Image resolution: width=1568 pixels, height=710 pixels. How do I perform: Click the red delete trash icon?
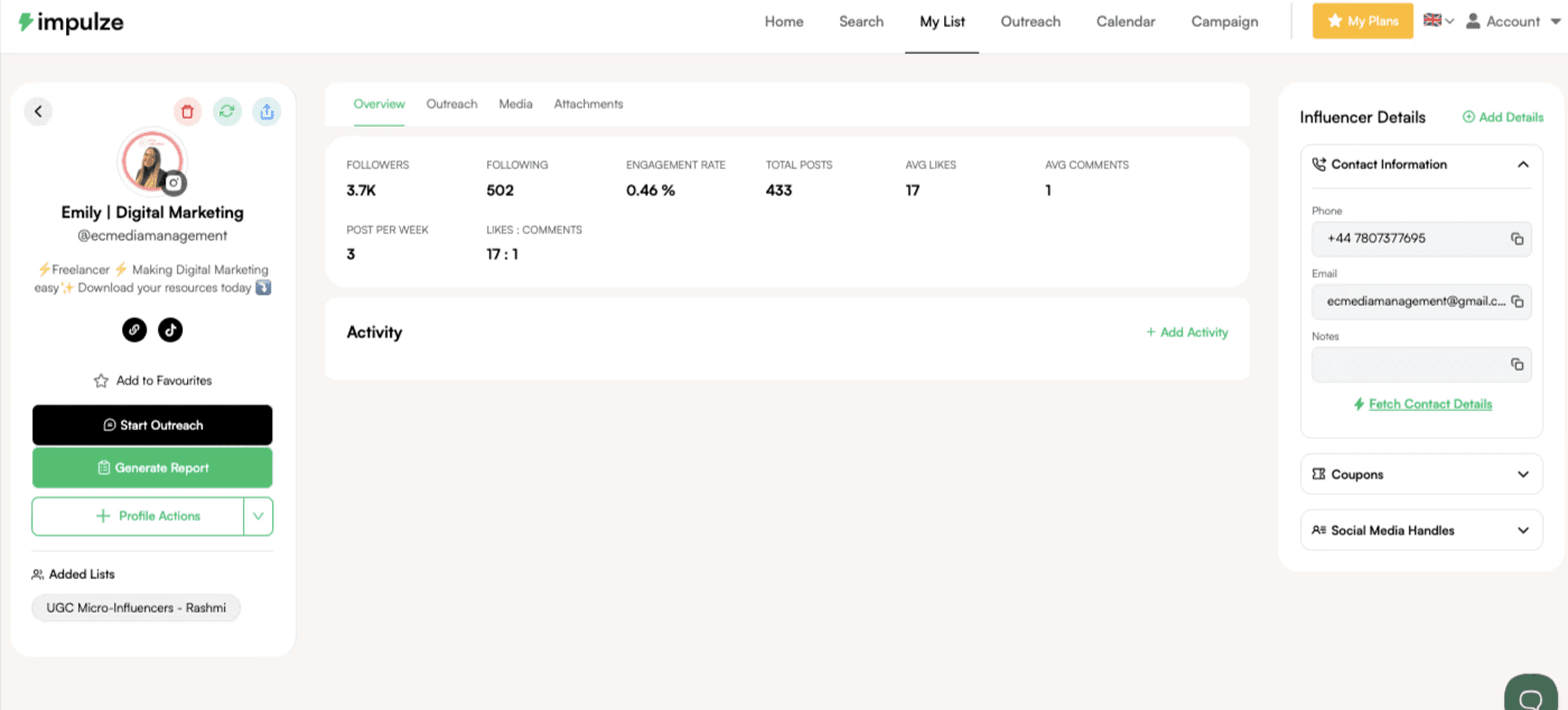(x=187, y=111)
